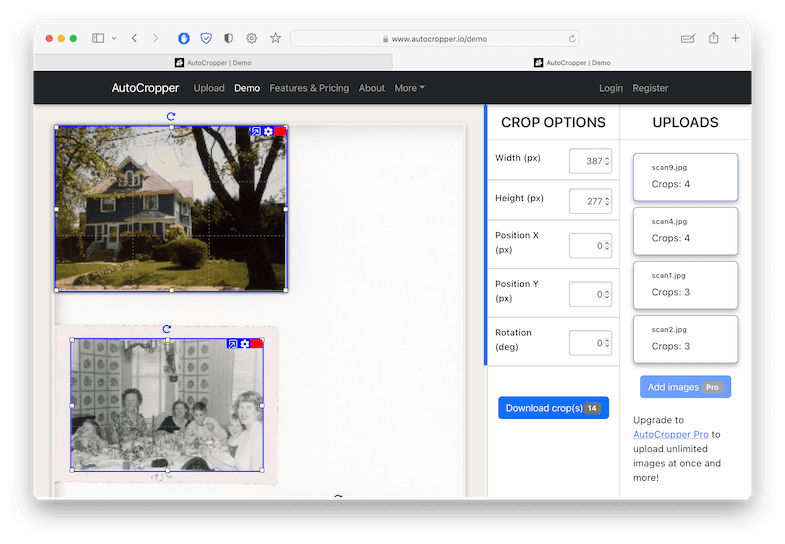The height and width of the screenshot is (544, 785).
Task: Click the Register link
Action: 650,88
